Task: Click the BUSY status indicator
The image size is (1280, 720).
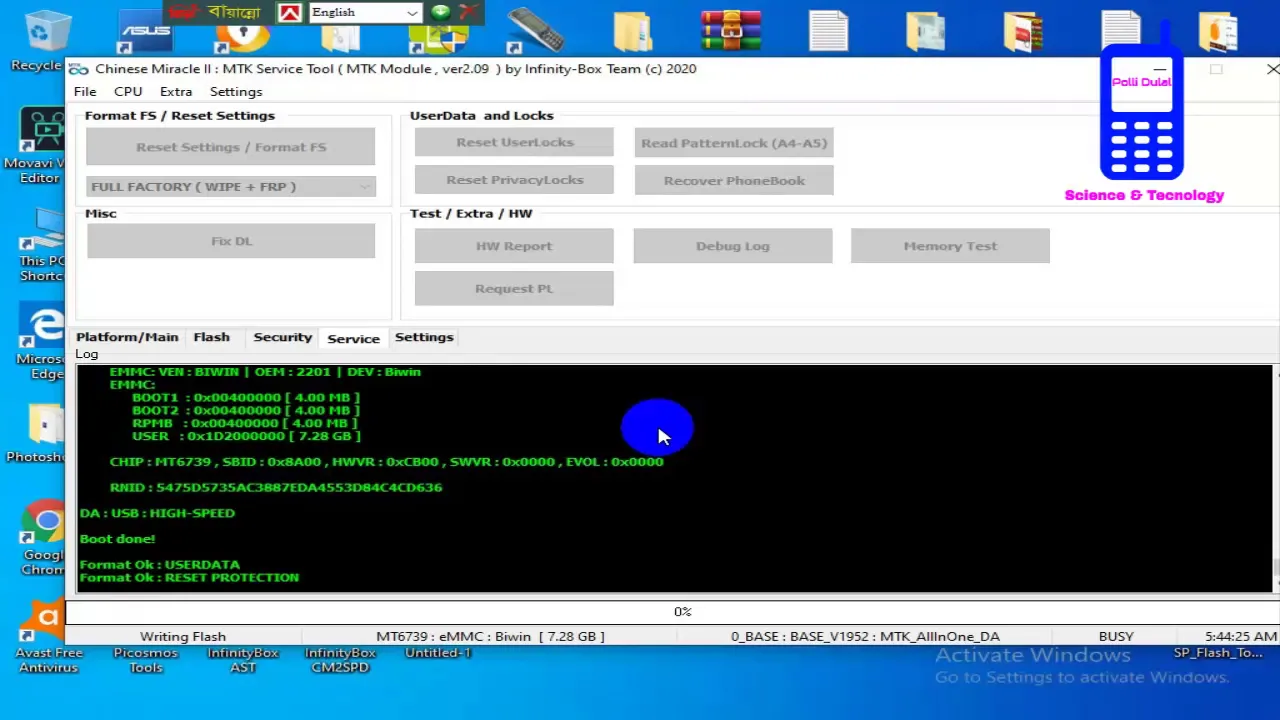Action: (x=1116, y=636)
